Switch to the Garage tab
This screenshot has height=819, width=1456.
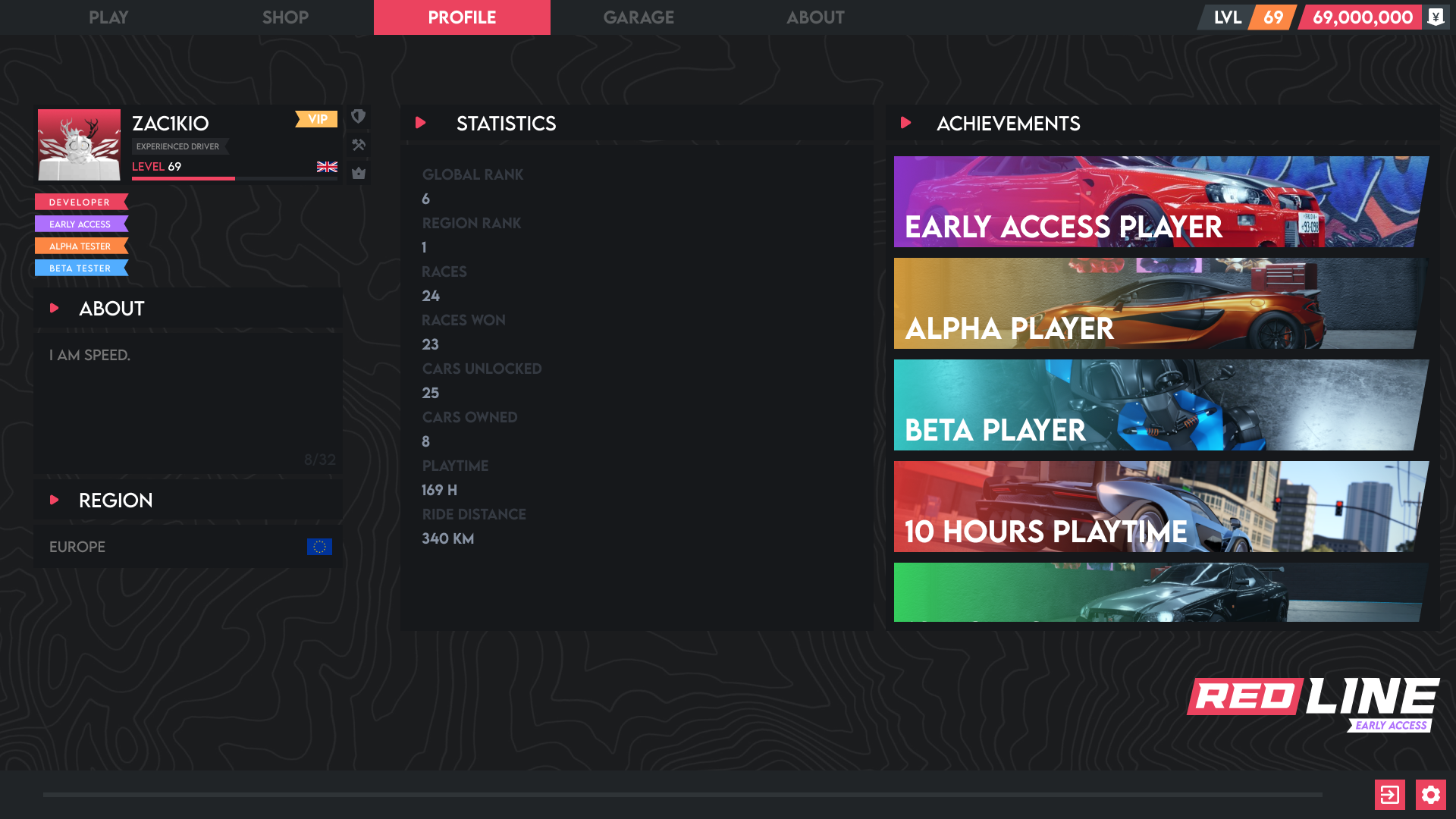click(x=639, y=17)
